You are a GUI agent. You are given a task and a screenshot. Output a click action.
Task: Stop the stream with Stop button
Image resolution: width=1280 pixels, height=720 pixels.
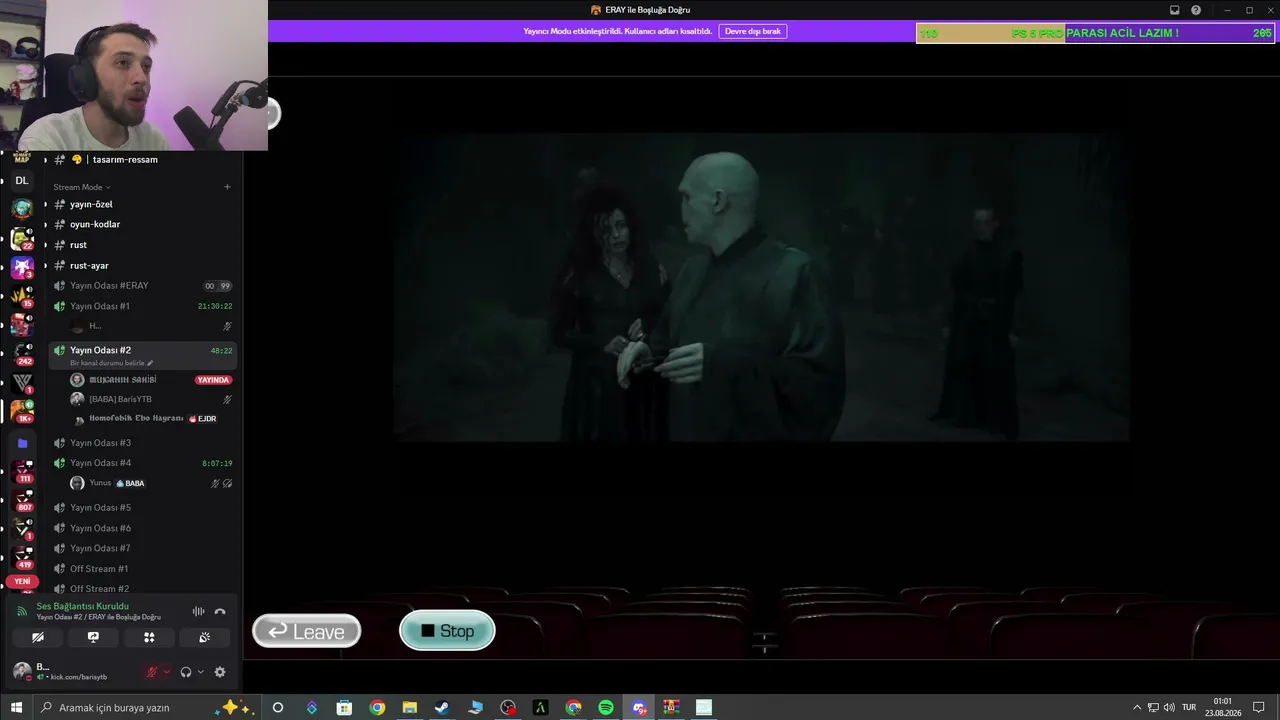click(x=447, y=630)
